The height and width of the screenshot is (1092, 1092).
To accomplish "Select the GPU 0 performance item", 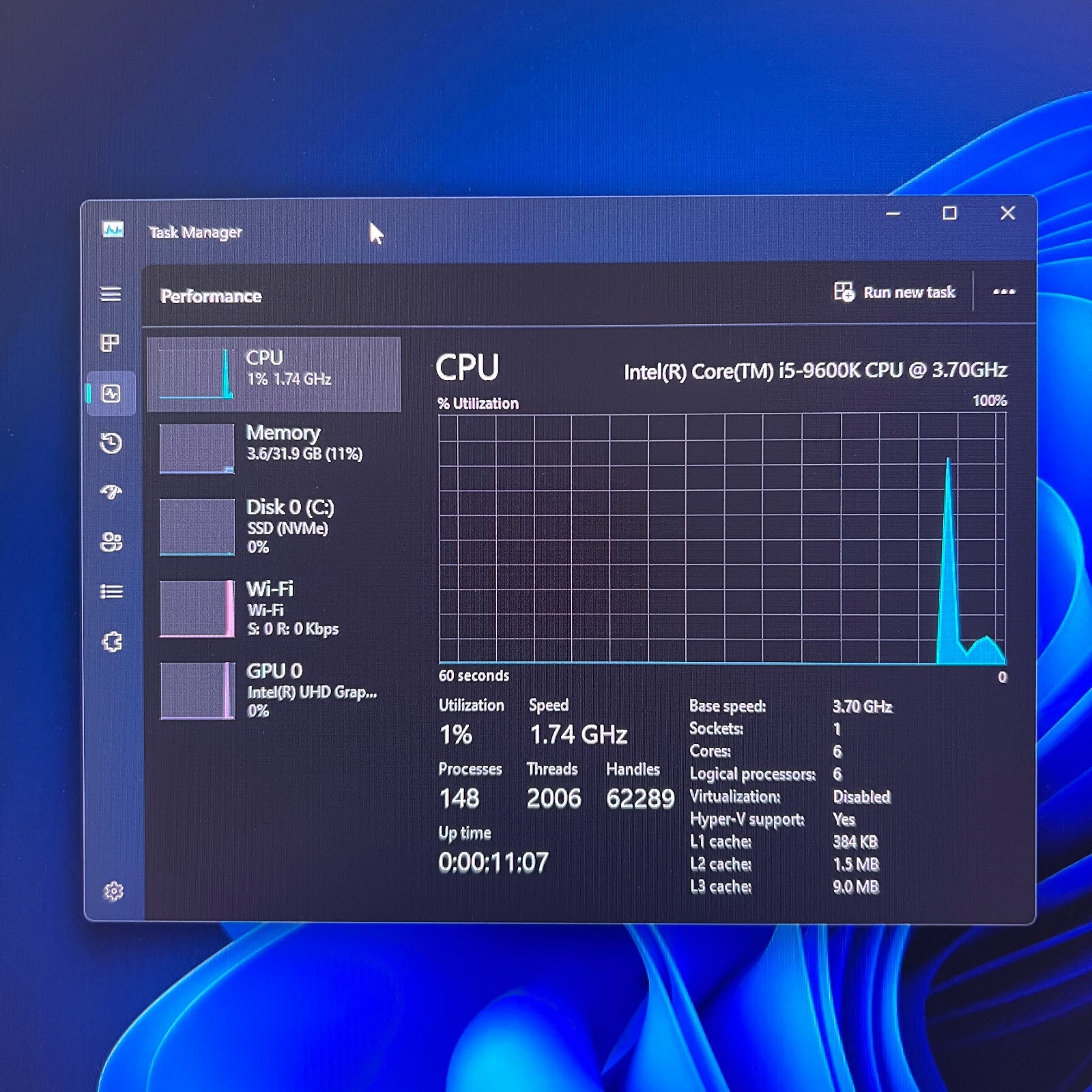I will click(x=274, y=690).
